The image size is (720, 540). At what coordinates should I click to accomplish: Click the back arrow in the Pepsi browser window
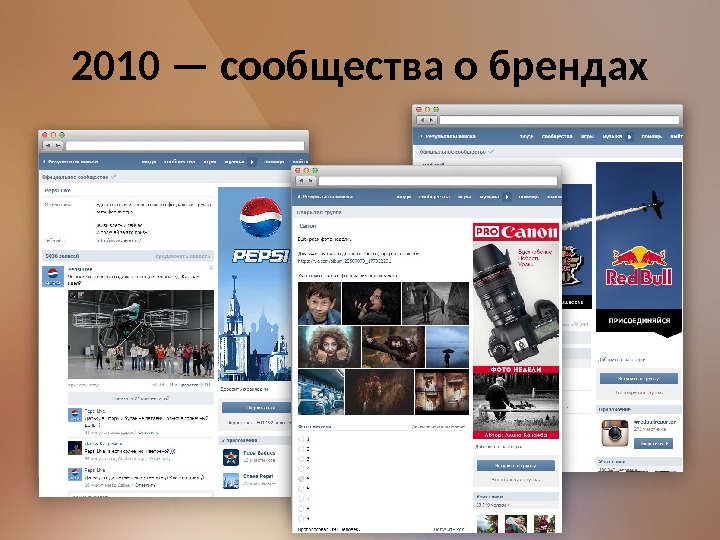[x=48, y=146]
